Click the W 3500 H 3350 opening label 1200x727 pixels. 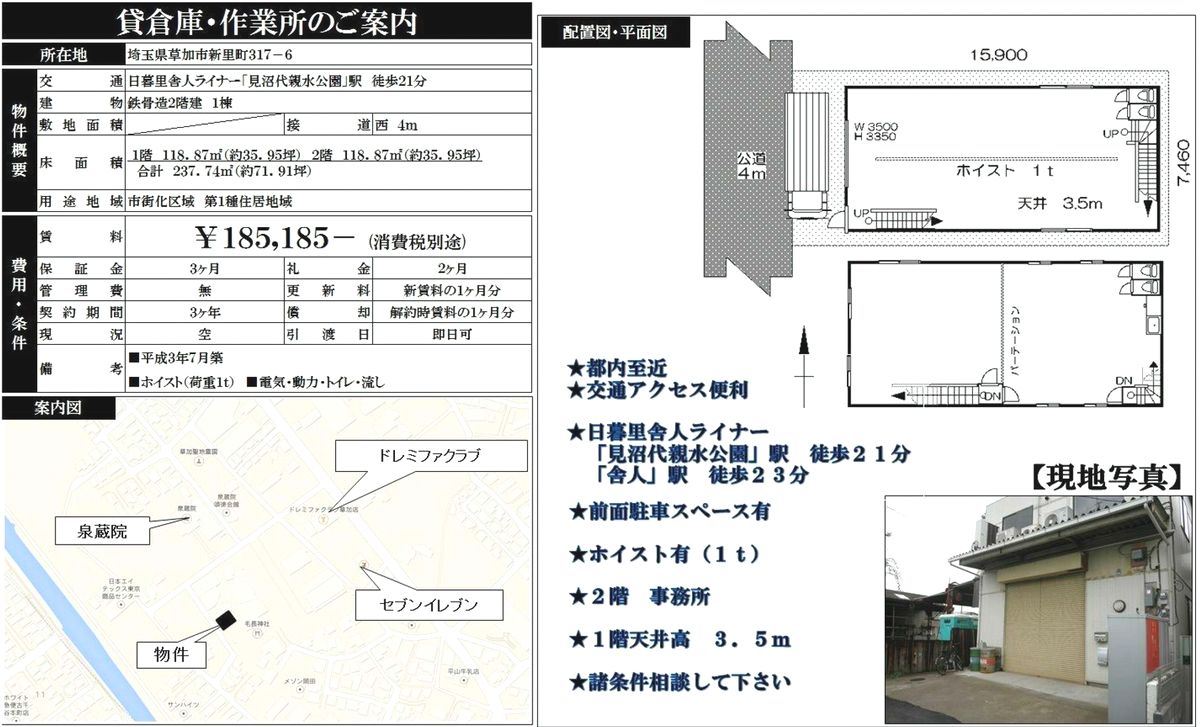point(876,131)
